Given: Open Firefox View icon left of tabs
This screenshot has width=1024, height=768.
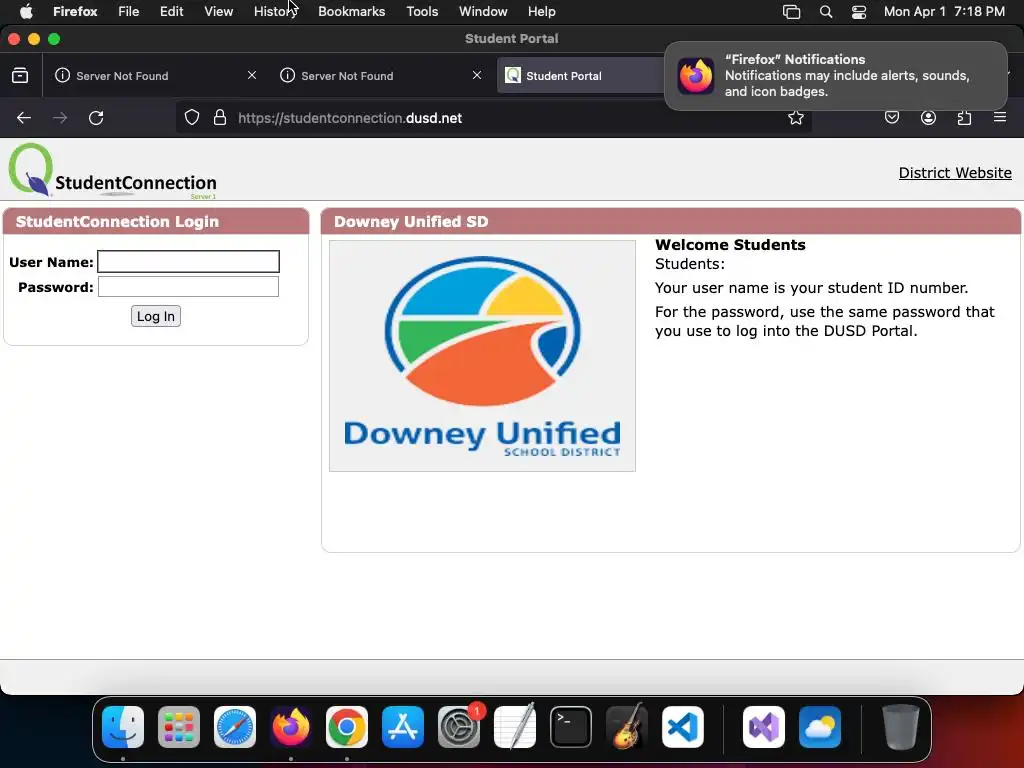Looking at the screenshot, I should [x=20, y=76].
